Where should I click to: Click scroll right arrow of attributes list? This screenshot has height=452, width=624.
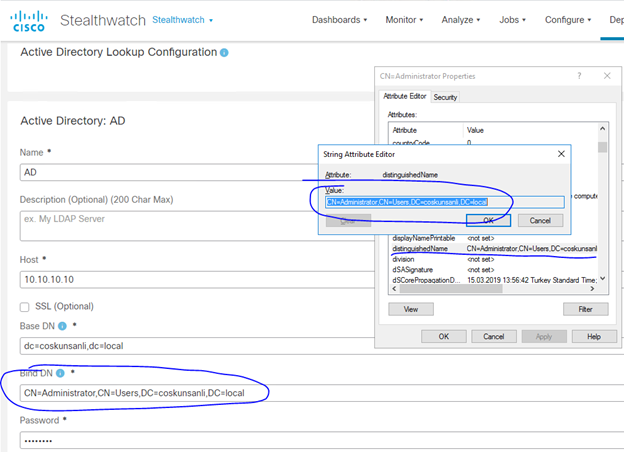pyautogui.click(x=592, y=289)
